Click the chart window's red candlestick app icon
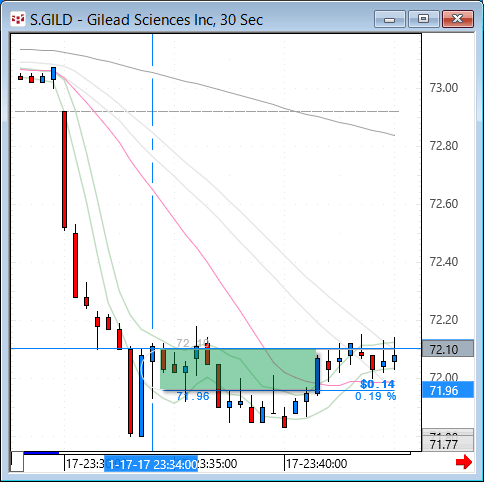Viewport: 484px width, 482px height. [x=18, y=19]
